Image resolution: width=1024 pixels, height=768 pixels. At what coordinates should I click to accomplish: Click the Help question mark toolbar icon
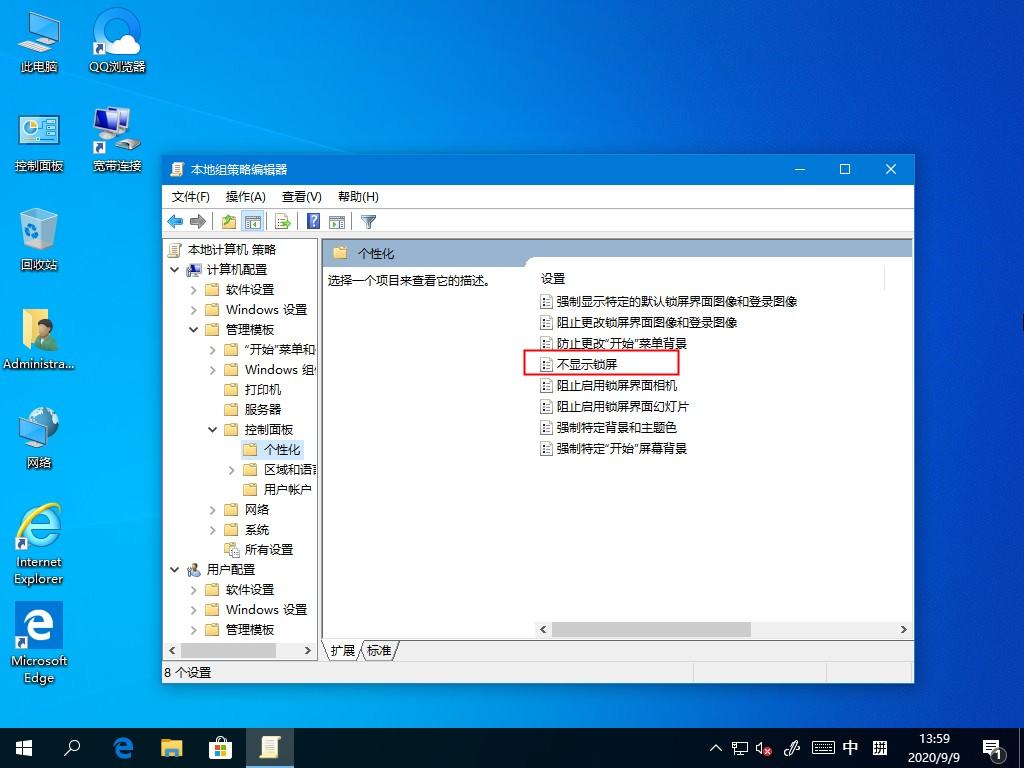(312, 221)
